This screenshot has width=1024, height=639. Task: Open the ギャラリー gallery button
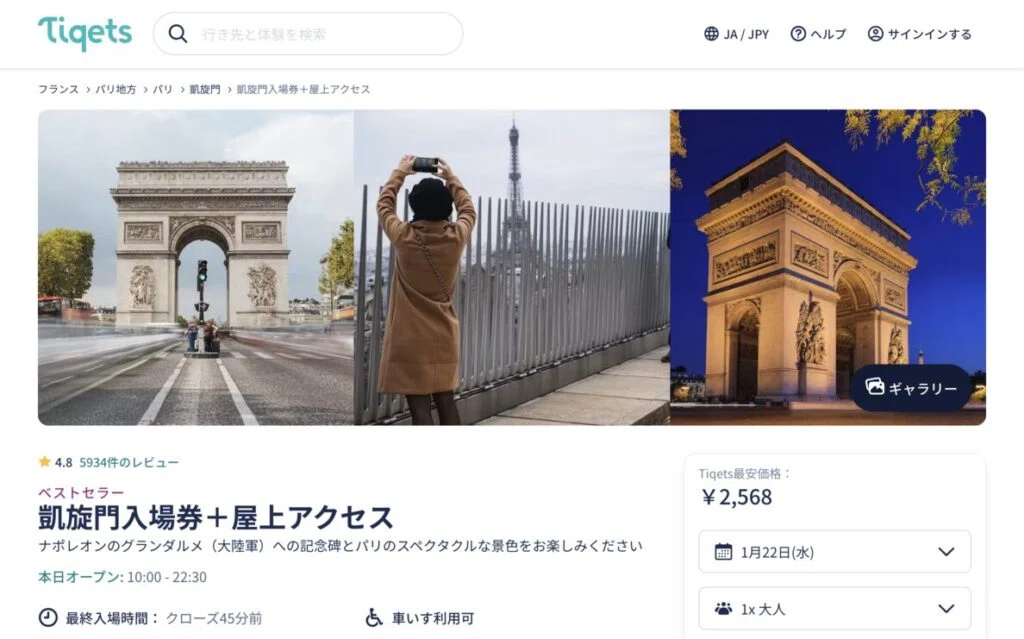click(x=911, y=388)
